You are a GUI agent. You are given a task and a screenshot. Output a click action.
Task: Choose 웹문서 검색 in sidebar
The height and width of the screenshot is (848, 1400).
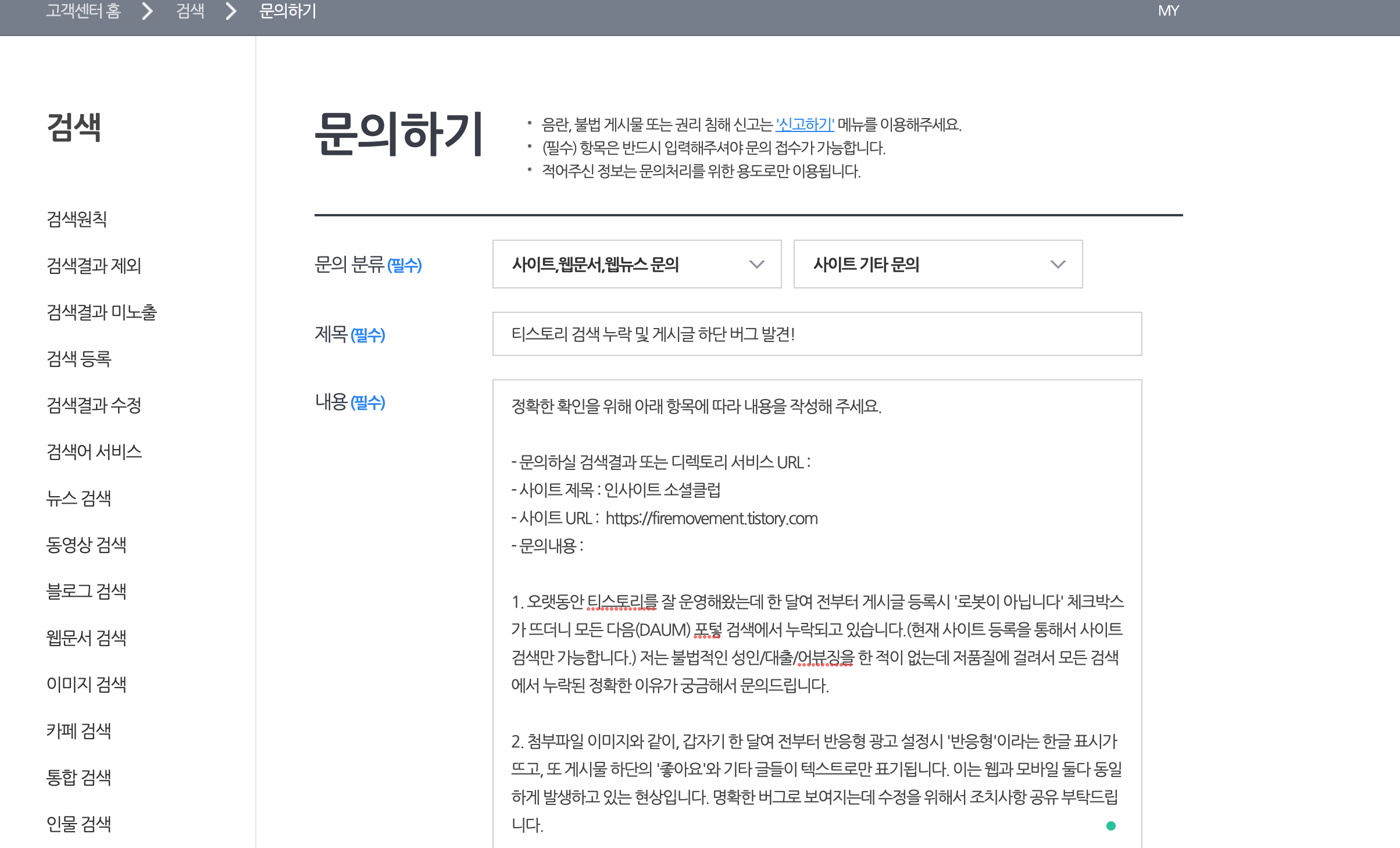click(x=86, y=638)
